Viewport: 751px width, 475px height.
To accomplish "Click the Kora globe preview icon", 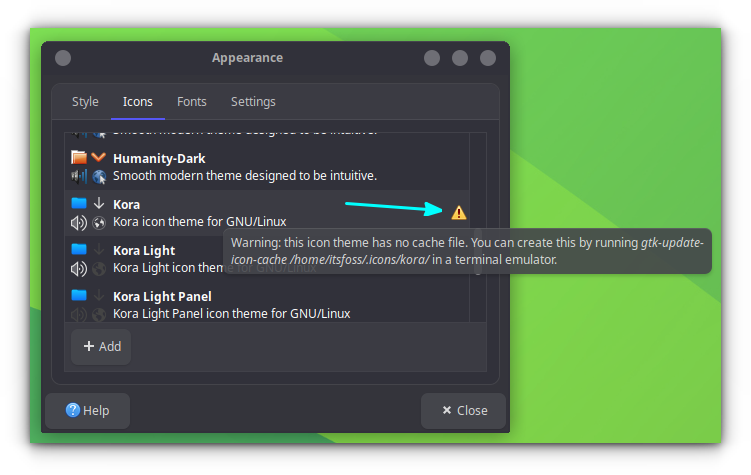I will pos(99,223).
